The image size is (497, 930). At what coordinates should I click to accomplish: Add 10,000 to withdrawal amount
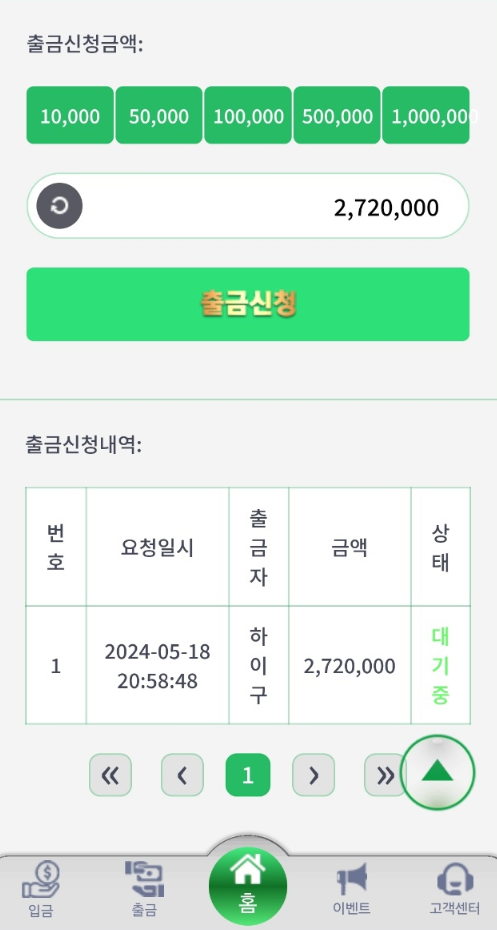pyautogui.click(x=70, y=115)
